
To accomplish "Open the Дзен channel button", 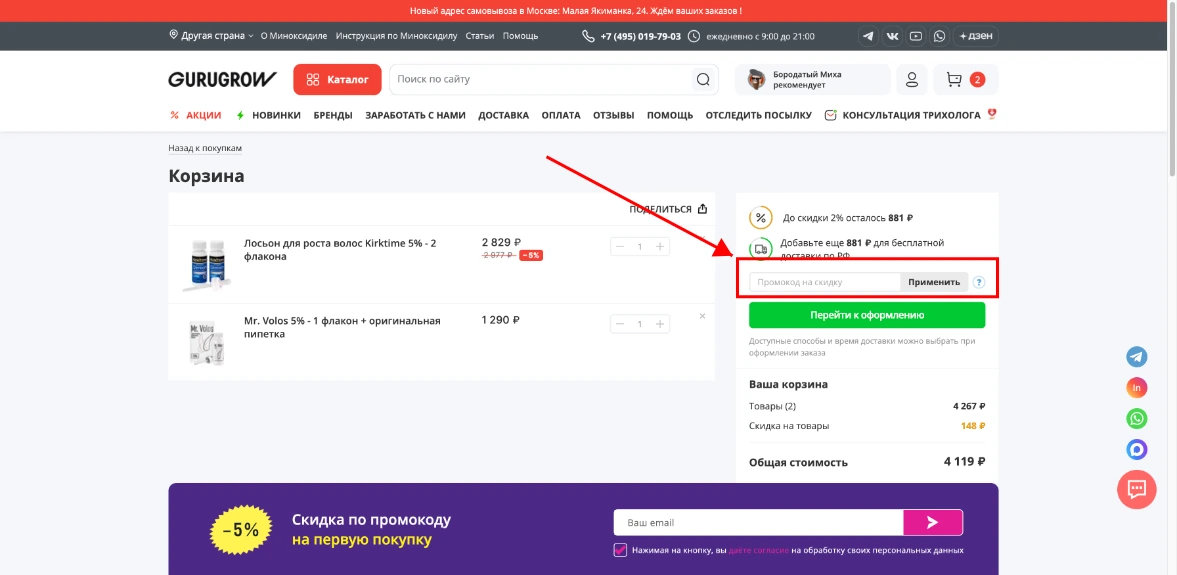I will 976,36.
